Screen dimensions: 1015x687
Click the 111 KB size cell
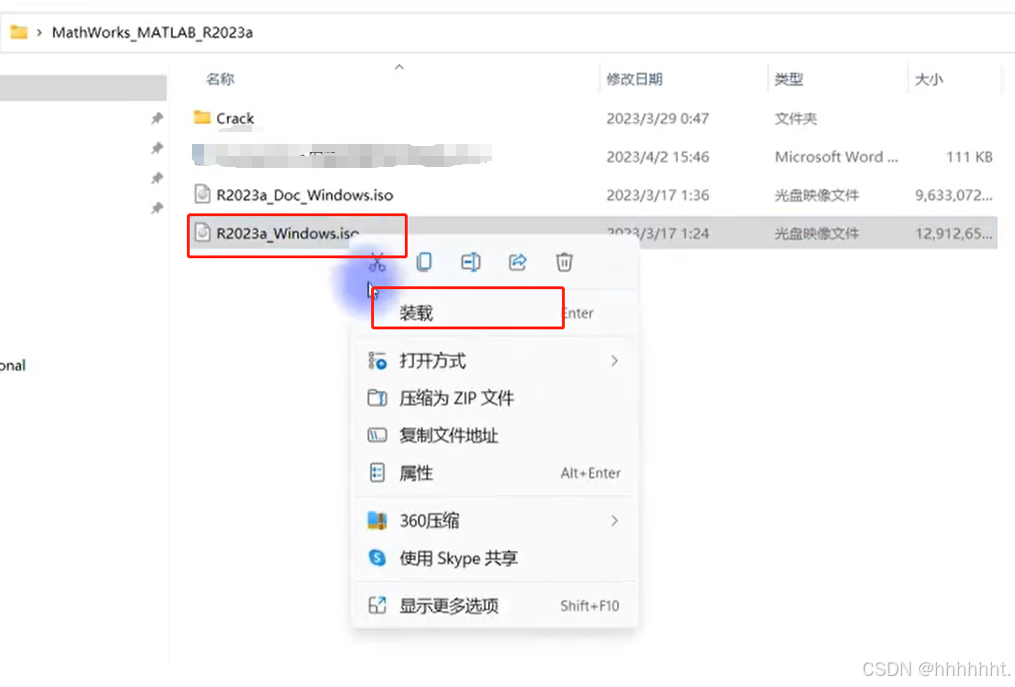969,157
